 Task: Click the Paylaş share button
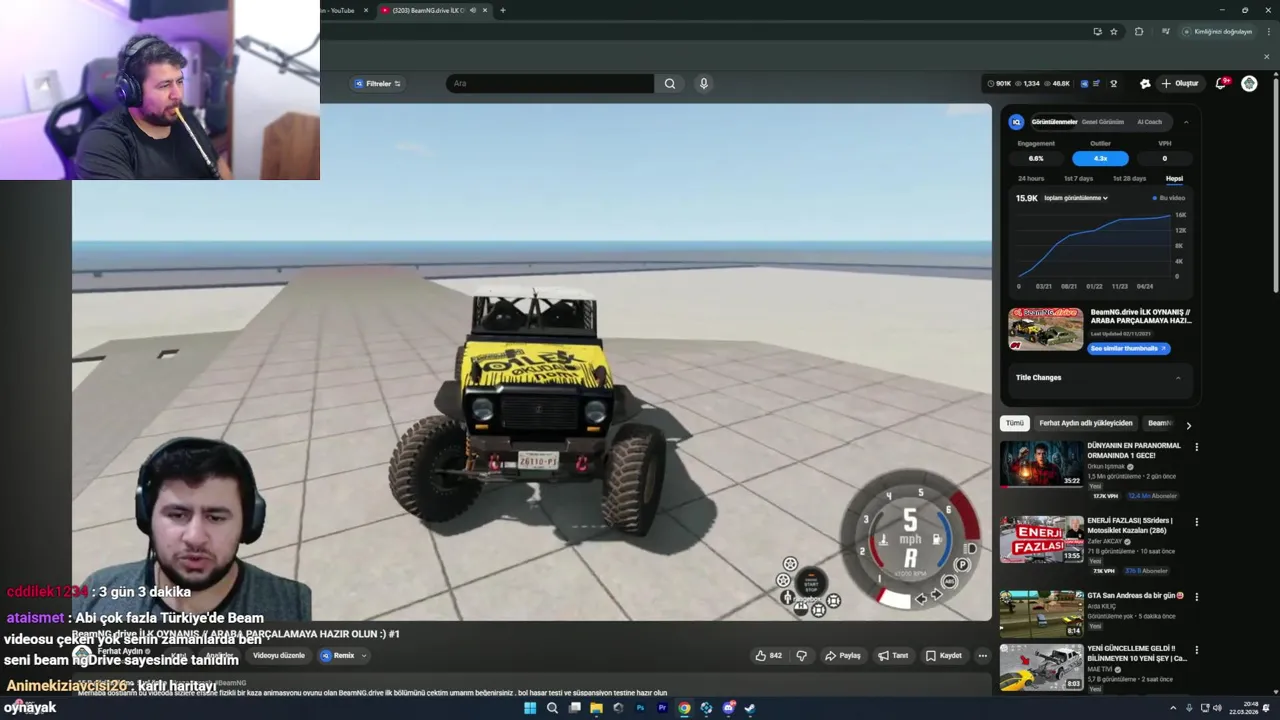pos(842,656)
